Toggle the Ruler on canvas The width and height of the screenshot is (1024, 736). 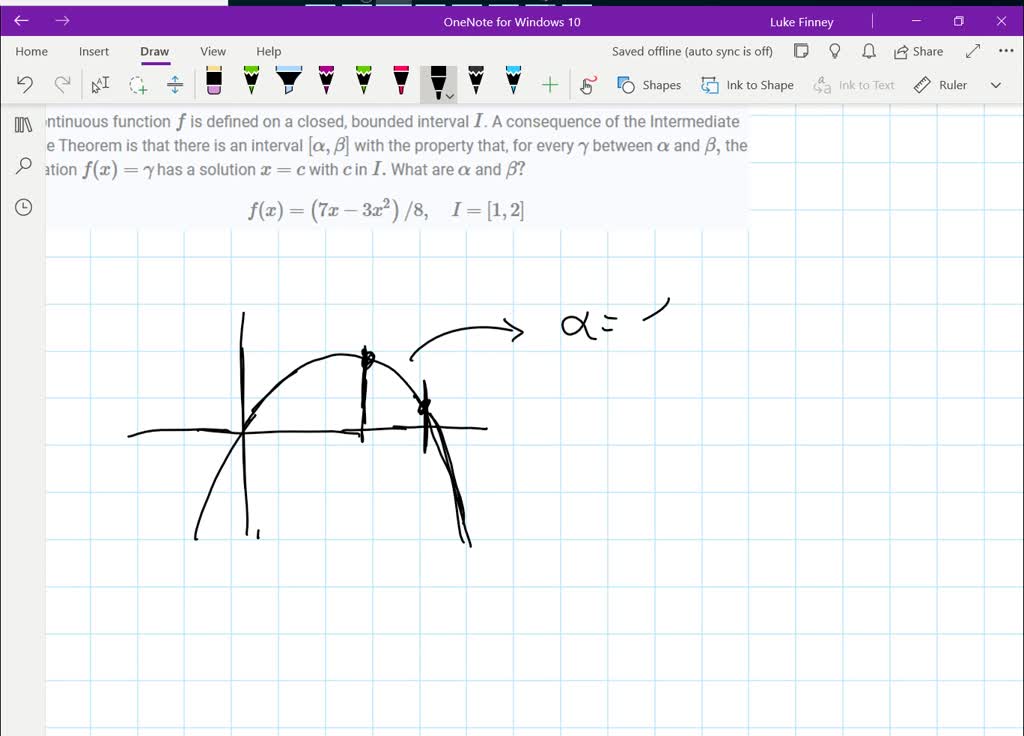pyautogui.click(x=939, y=85)
